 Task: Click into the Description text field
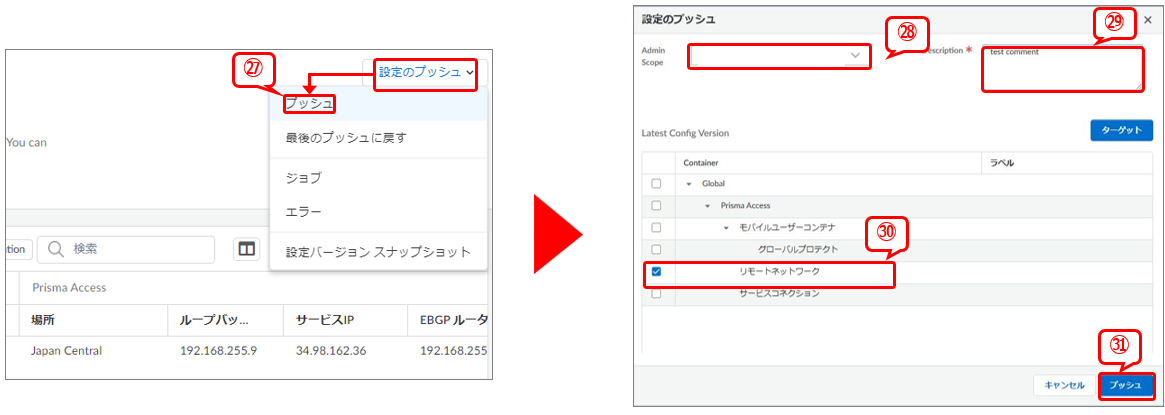click(x=1061, y=70)
